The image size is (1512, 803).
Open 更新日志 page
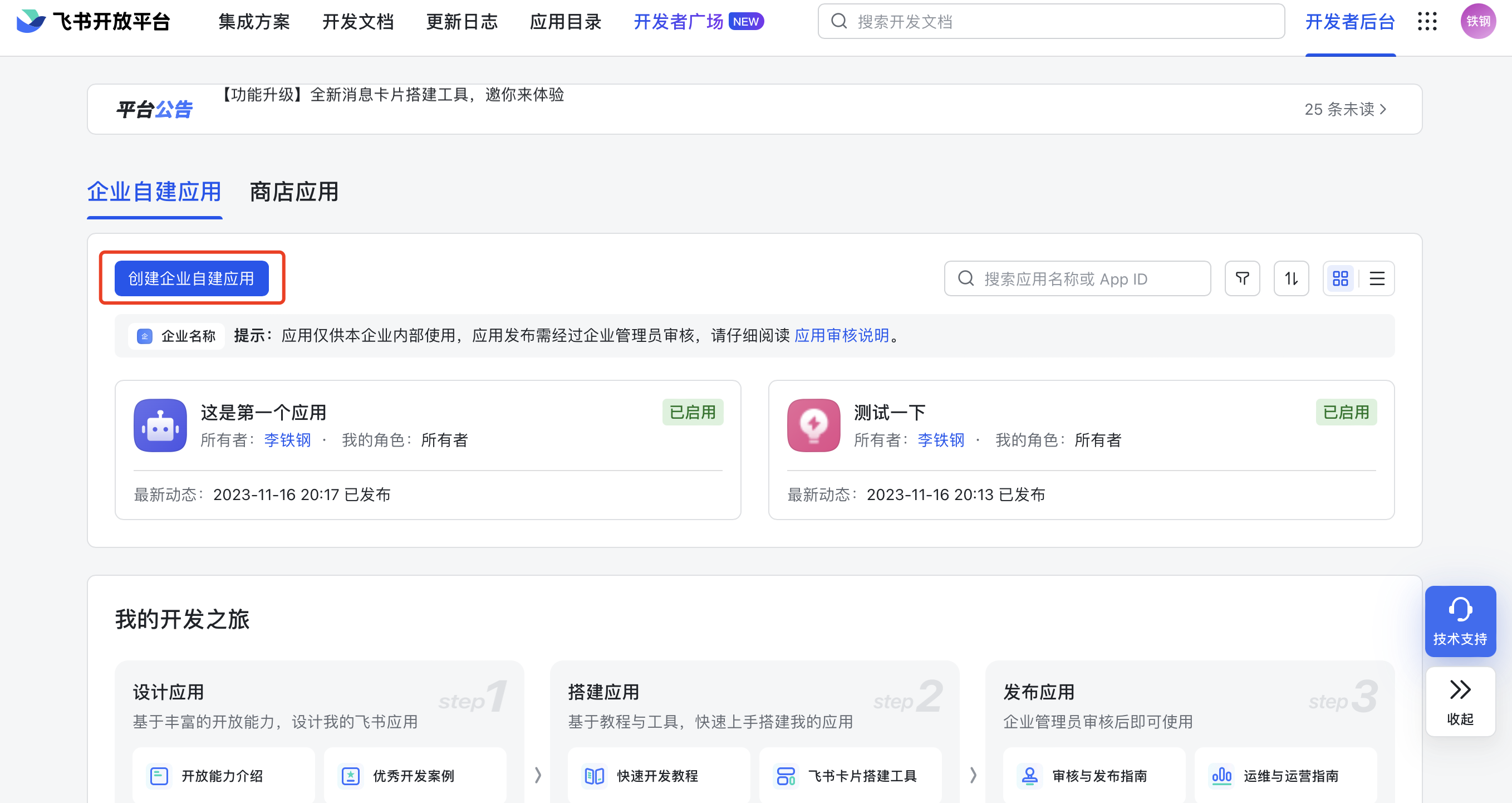tap(462, 22)
